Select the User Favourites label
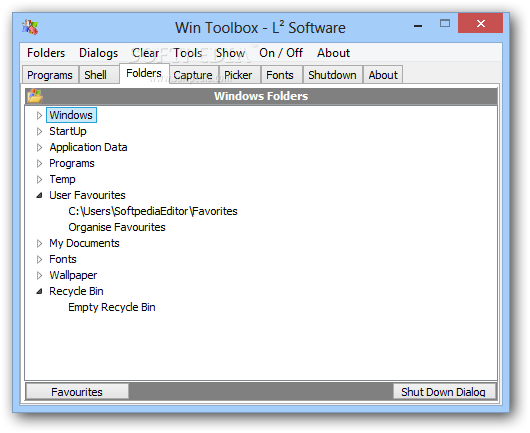This screenshot has width=530, height=433. coord(87,195)
